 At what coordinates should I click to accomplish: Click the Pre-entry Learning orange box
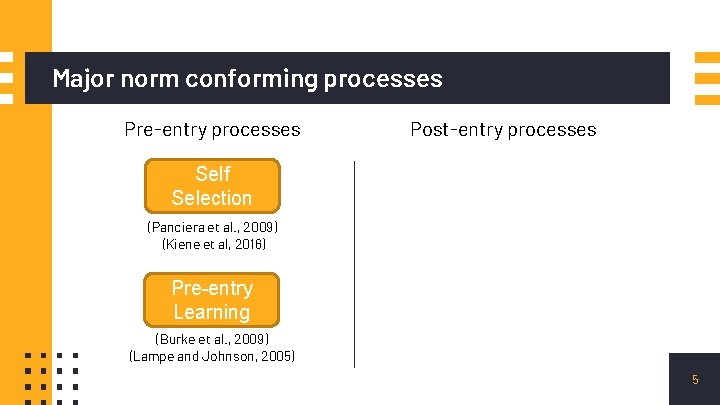click(x=212, y=300)
